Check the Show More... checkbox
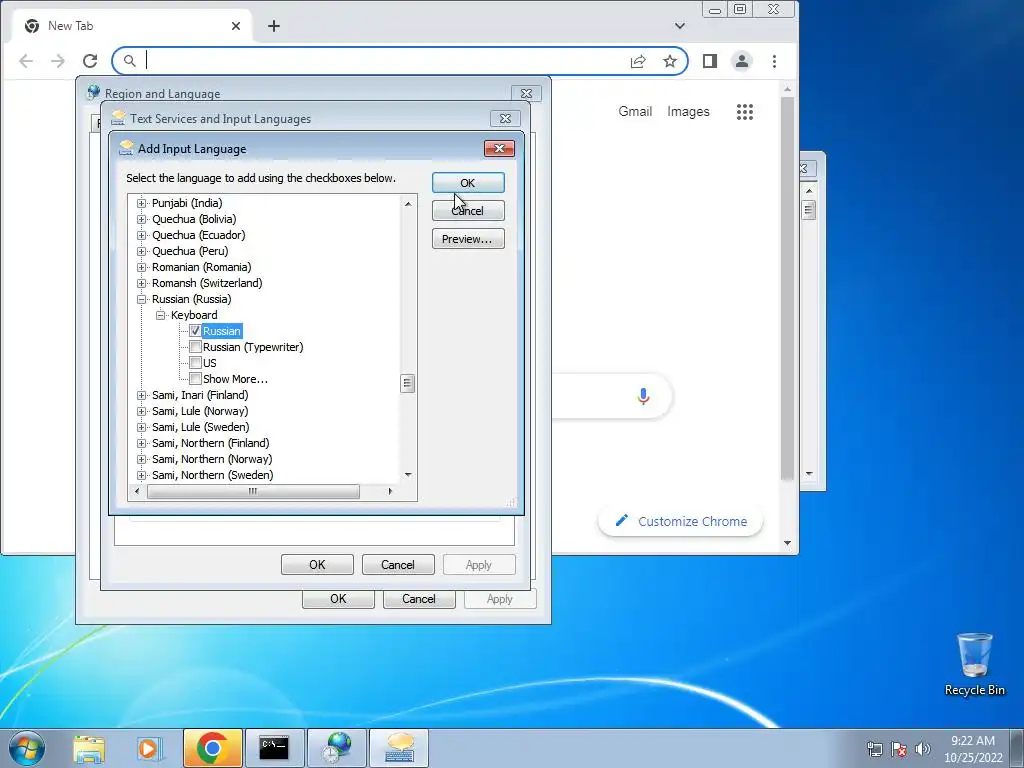Viewport: 1024px width, 768px height. [x=195, y=379]
